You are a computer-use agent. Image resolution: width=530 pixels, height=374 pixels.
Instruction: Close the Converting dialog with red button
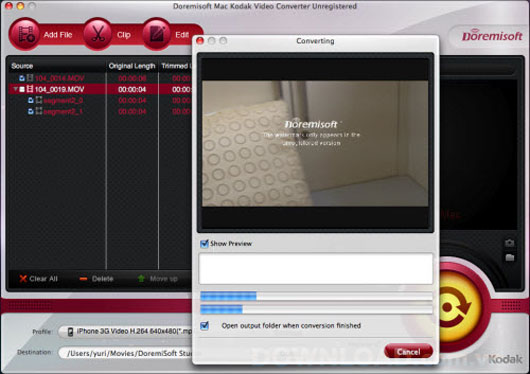coord(200,41)
